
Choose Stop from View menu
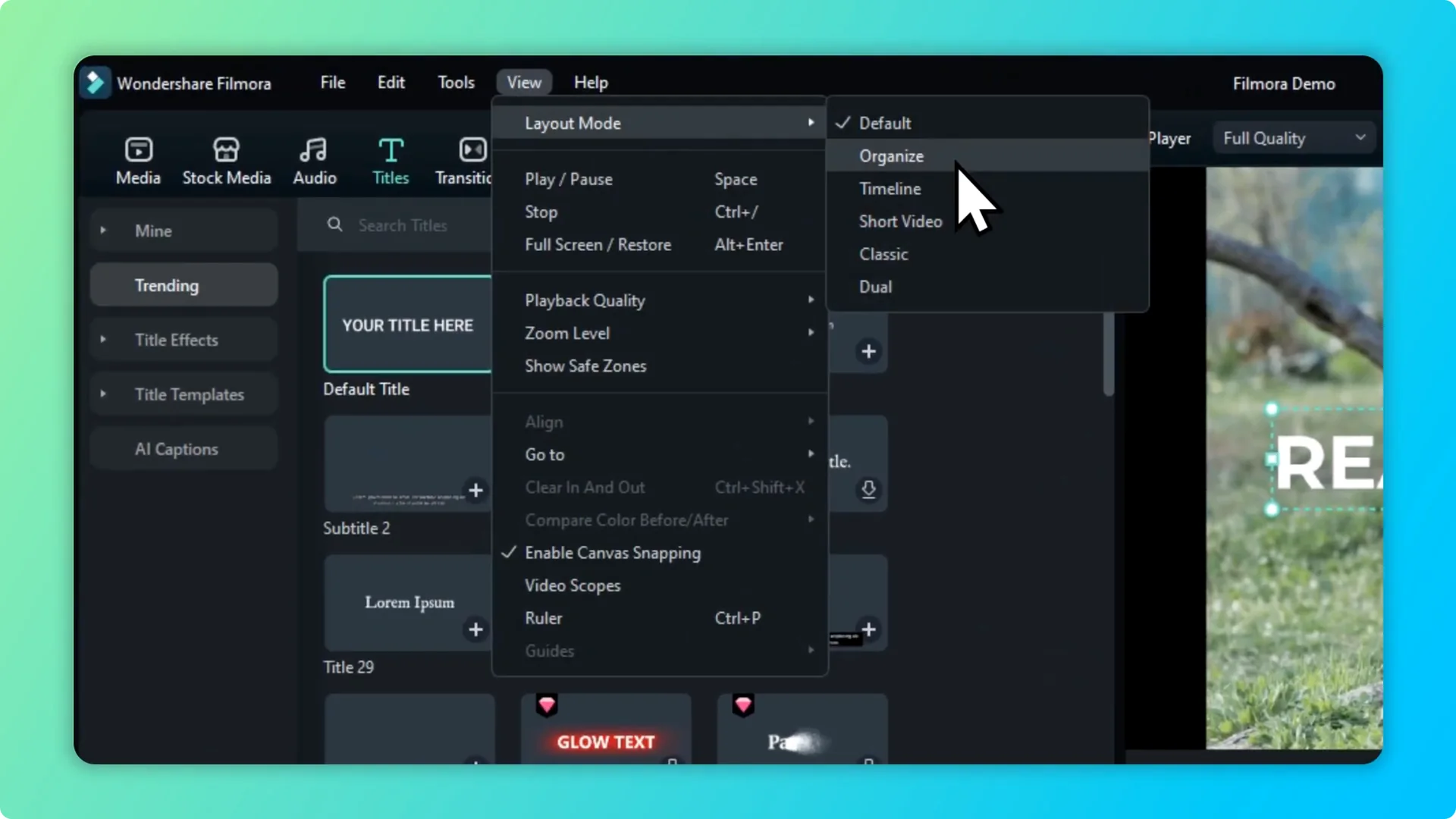(660, 212)
